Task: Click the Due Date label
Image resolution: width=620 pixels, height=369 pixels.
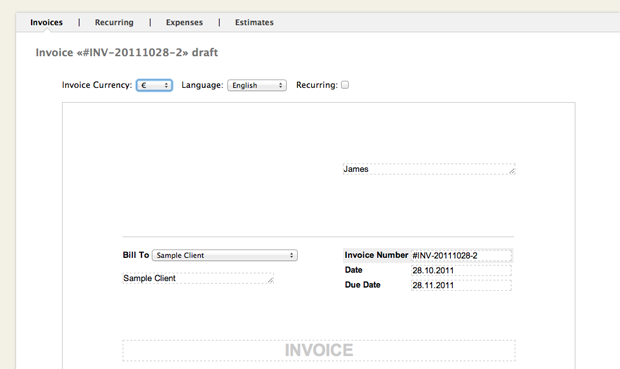Action: tap(362, 285)
